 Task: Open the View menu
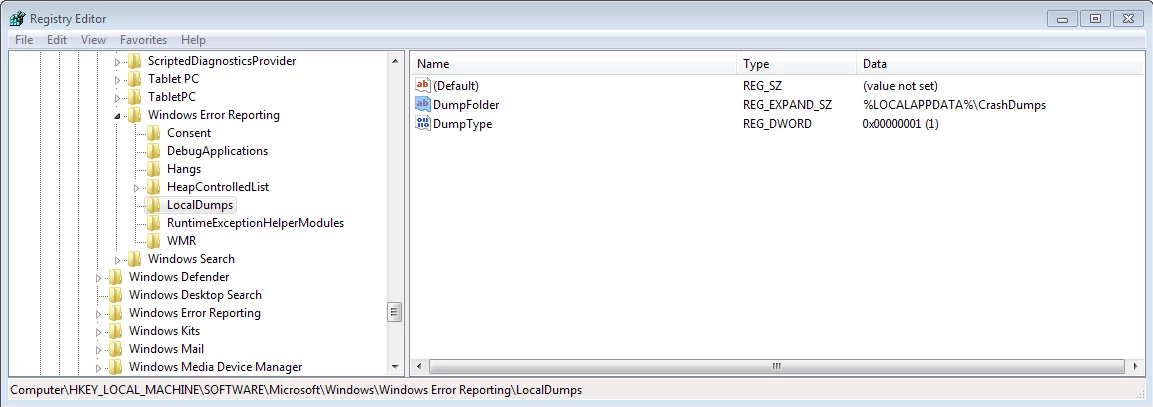point(93,40)
